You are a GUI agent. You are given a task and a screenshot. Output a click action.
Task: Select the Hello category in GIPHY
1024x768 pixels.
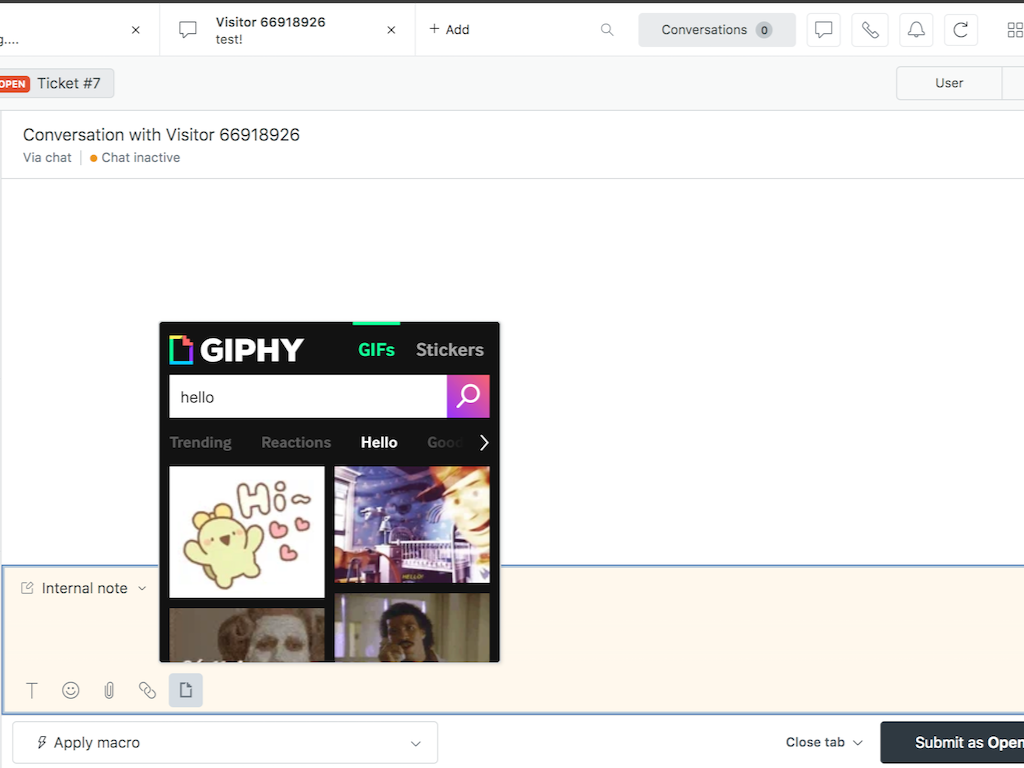pos(378,442)
